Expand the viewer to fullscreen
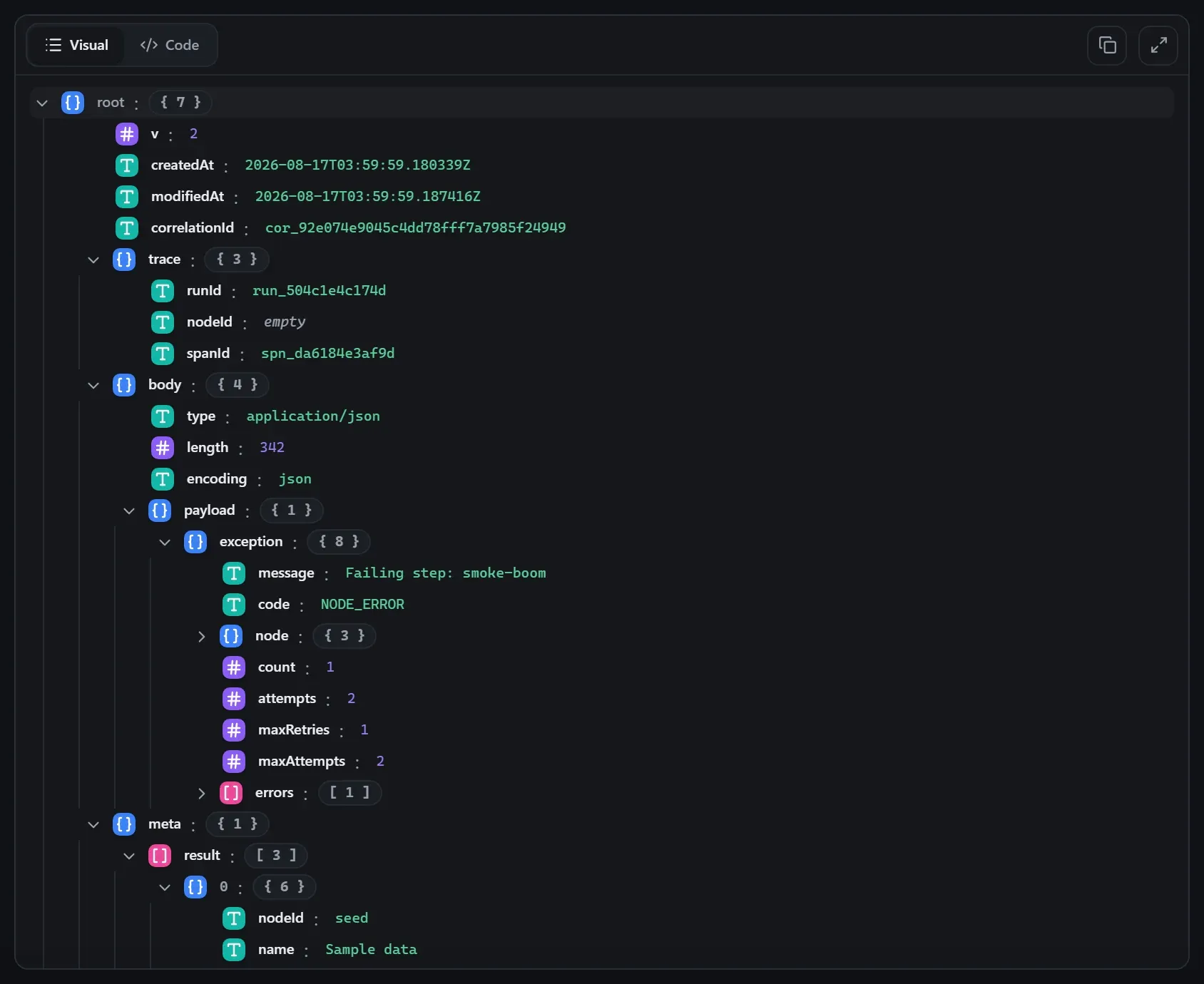Screen dimensions: 1204x984 click(x=1158, y=46)
